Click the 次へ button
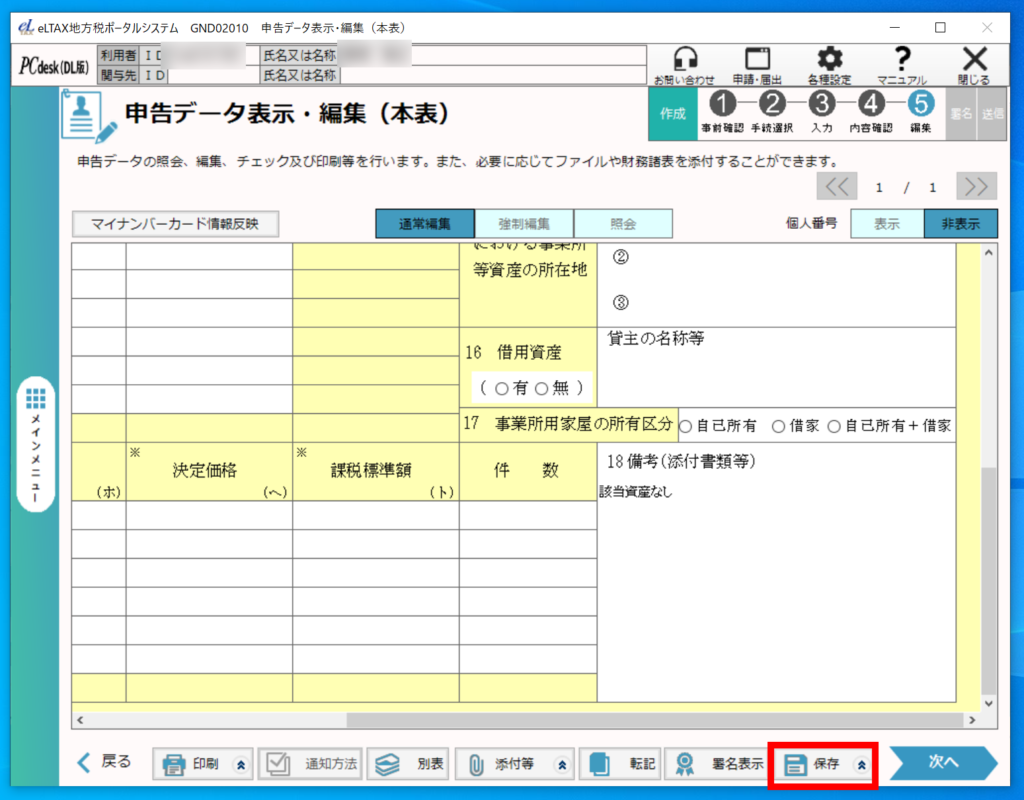Image resolution: width=1024 pixels, height=800 pixels. [x=942, y=762]
